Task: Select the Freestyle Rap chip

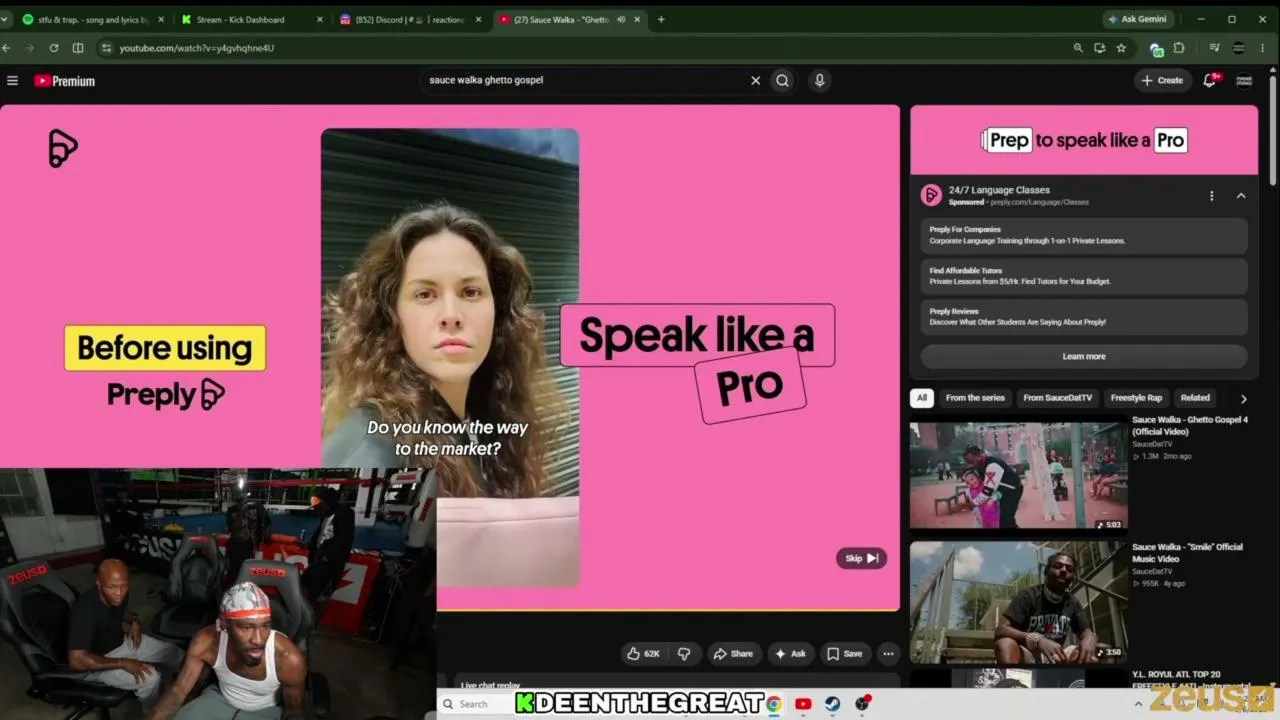Action: pos(1136,398)
